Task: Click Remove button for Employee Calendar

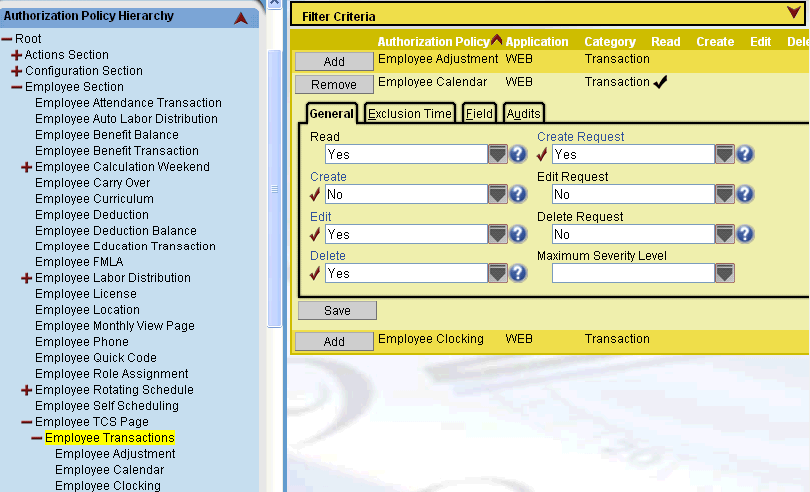Action: click(333, 85)
